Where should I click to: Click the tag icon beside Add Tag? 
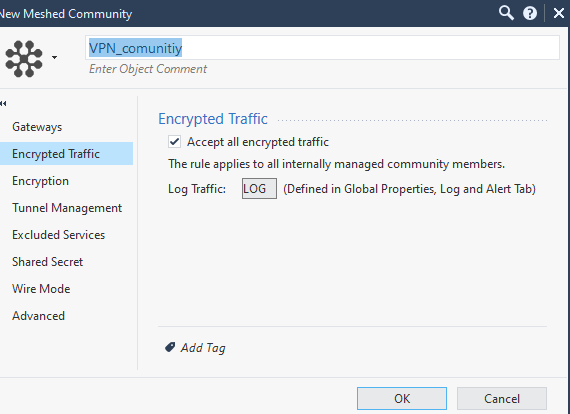point(170,347)
